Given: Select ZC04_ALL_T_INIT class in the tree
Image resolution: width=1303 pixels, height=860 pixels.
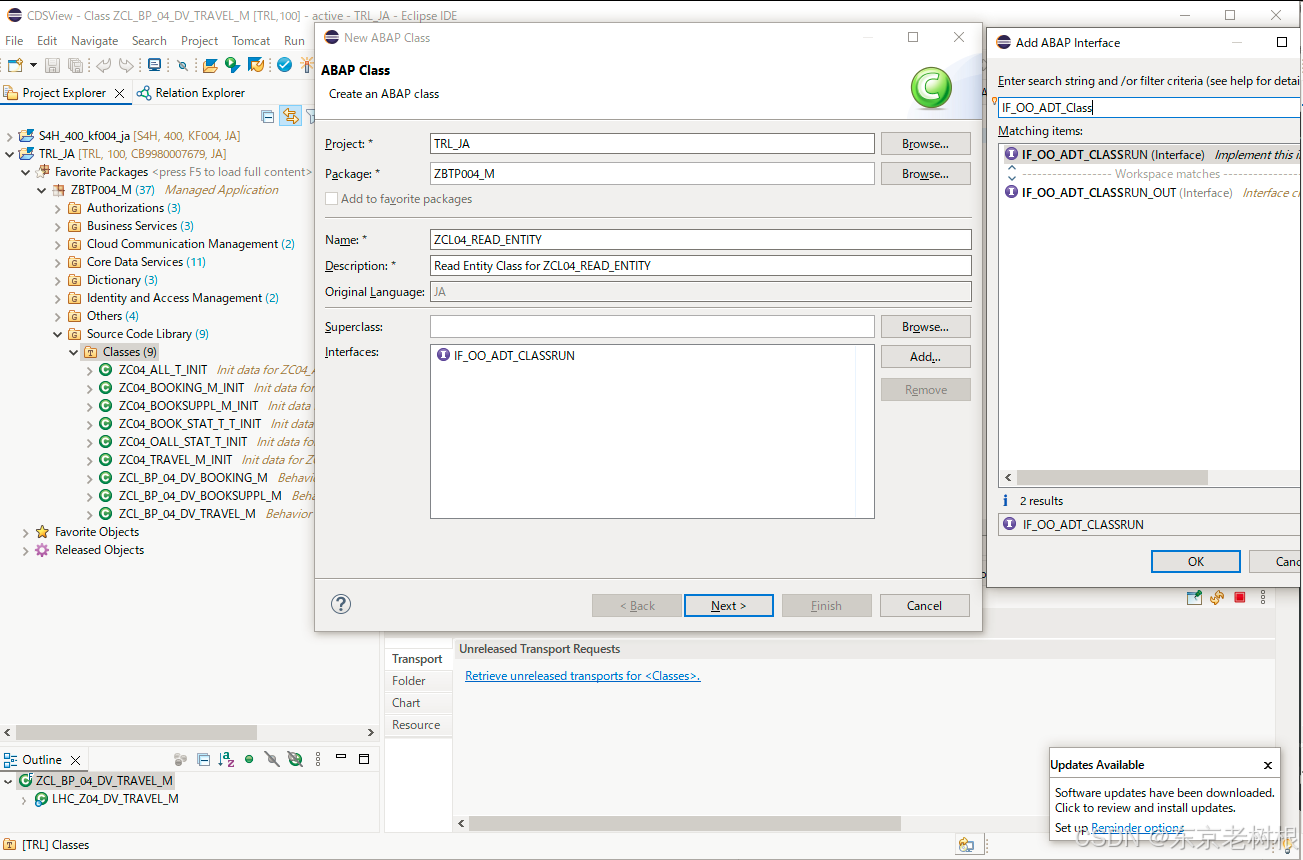Looking at the screenshot, I should (x=163, y=370).
